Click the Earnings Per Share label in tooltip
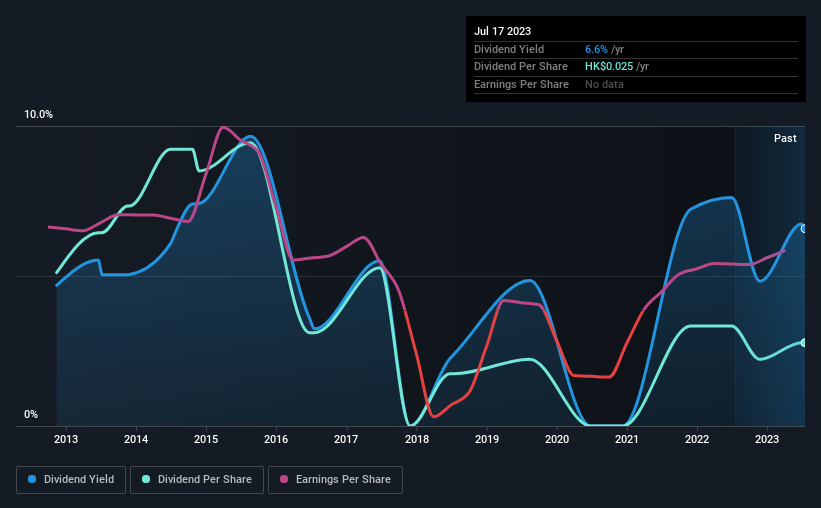Screen dimensions: 821x508 [522, 84]
